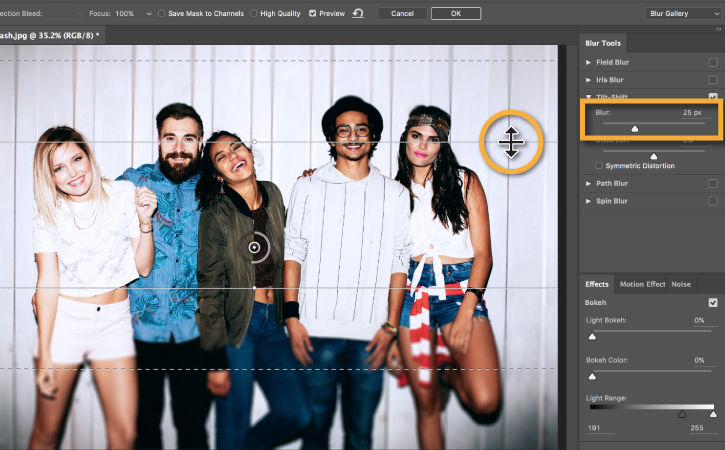Expand the Spin Blur section

[588, 201]
